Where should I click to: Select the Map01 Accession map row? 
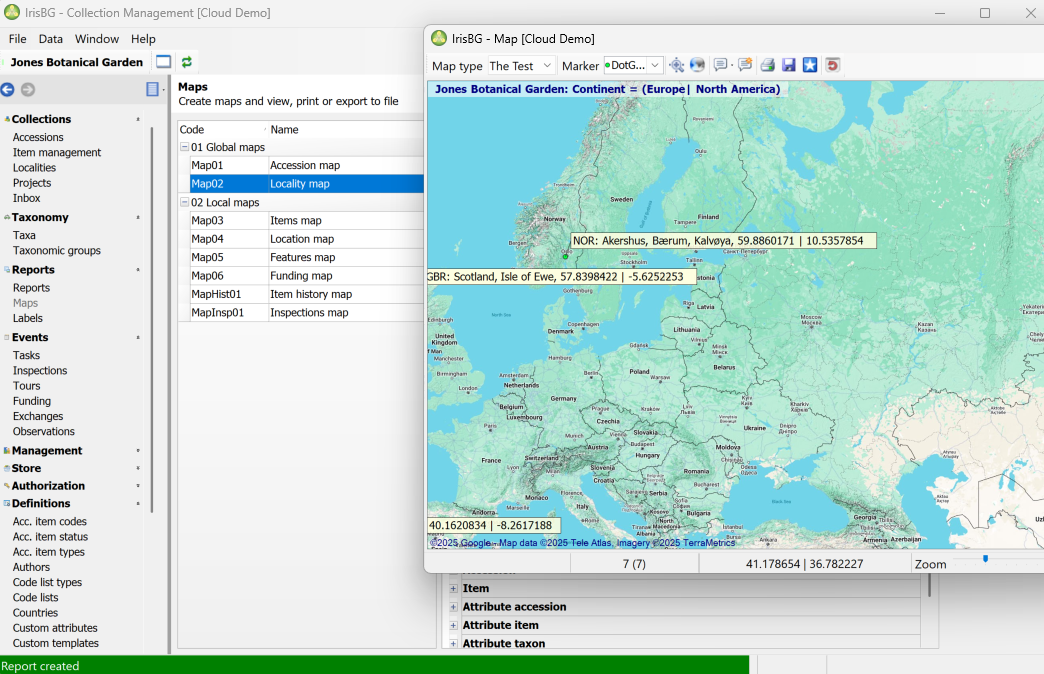(306, 165)
